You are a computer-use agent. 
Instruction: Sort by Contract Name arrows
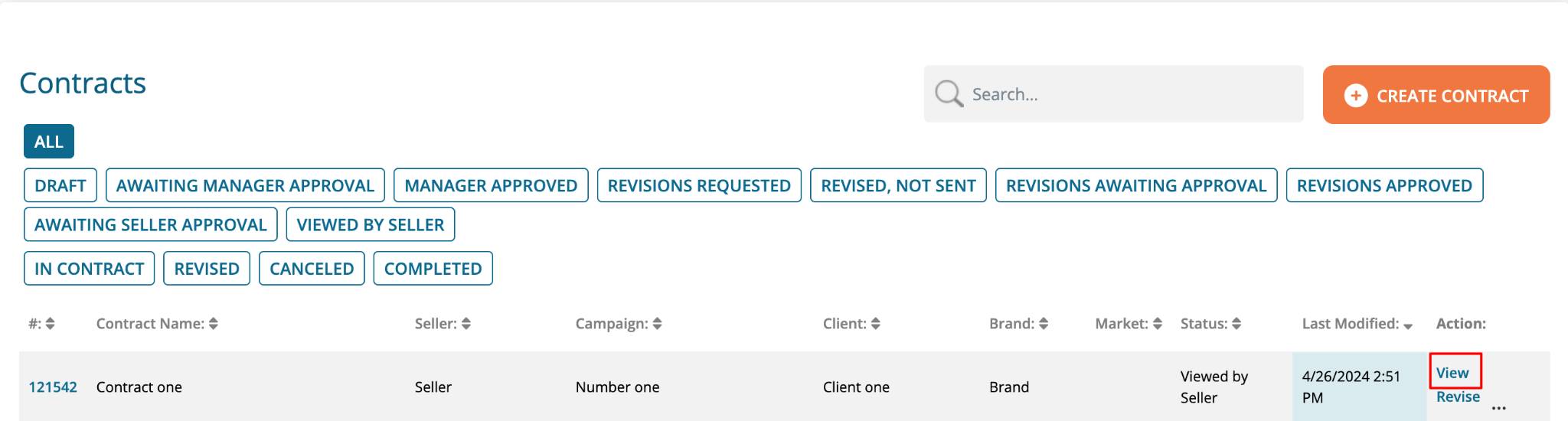click(x=214, y=324)
